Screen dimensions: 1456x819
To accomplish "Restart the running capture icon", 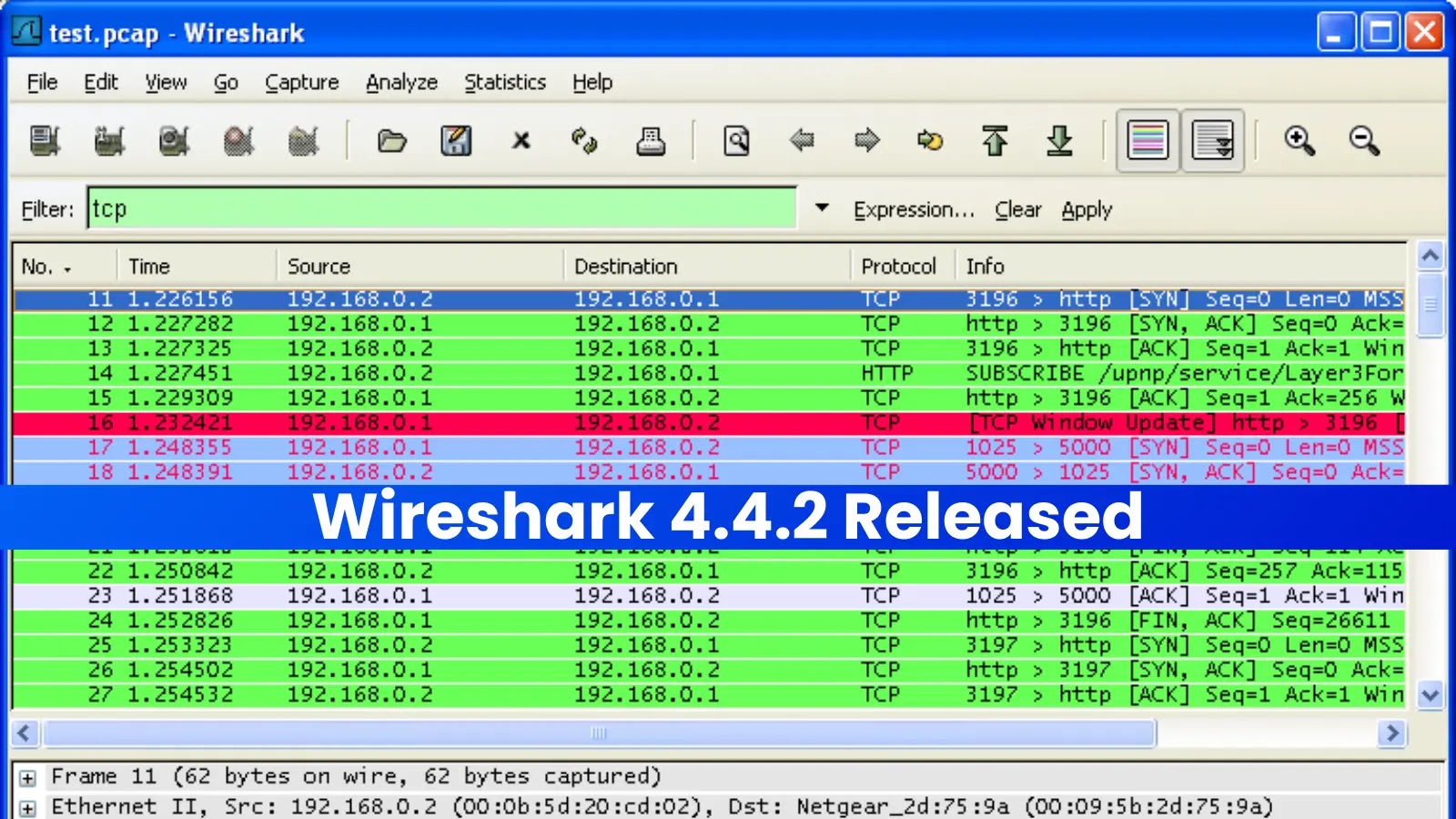I will pyautogui.click(x=303, y=141).
